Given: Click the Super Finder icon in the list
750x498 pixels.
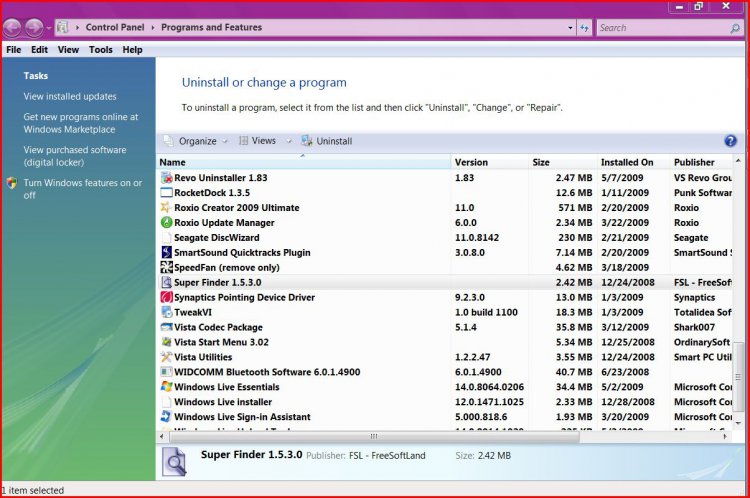Looking at the screenshot, I should (166, 282).
